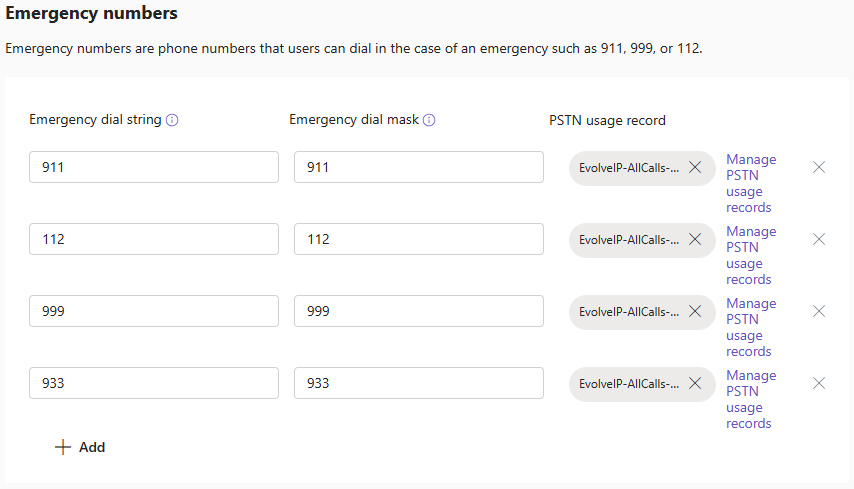This screenshot has width=854, height=489.
Task: Delete the 999 emergency number row
Action: pos(819,311)
